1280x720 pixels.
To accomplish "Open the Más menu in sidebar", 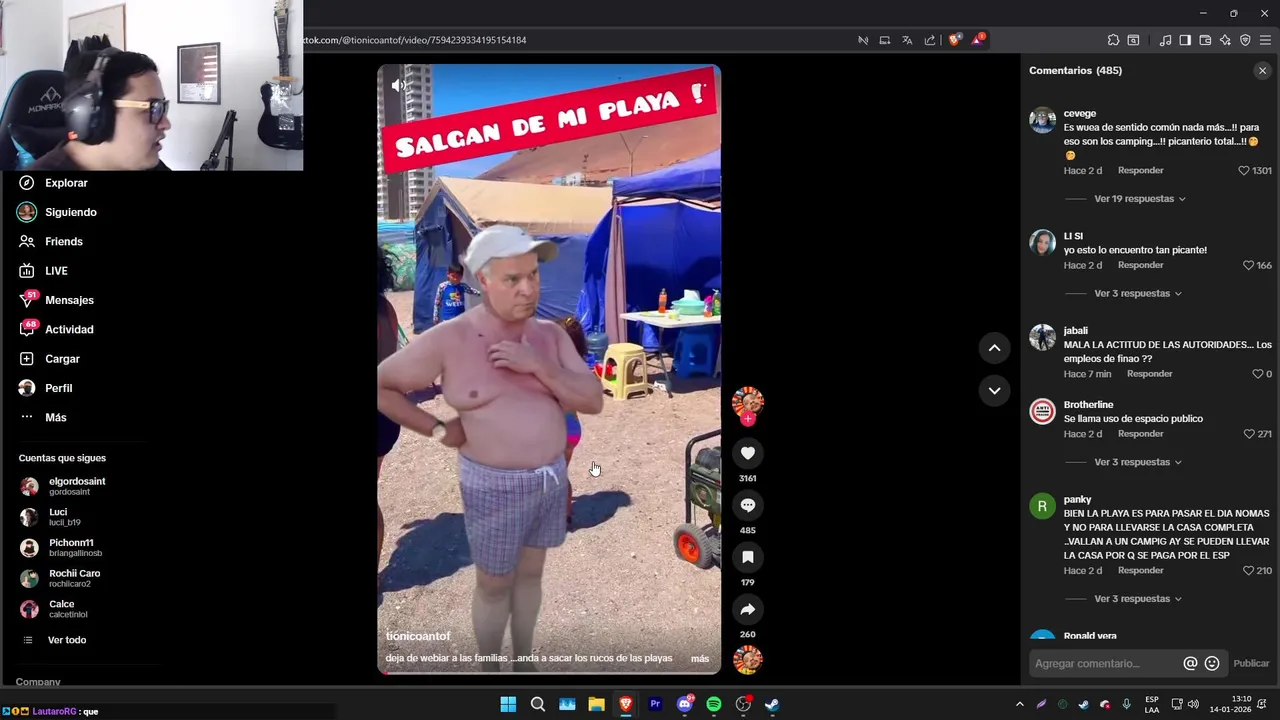I will 55,417.
